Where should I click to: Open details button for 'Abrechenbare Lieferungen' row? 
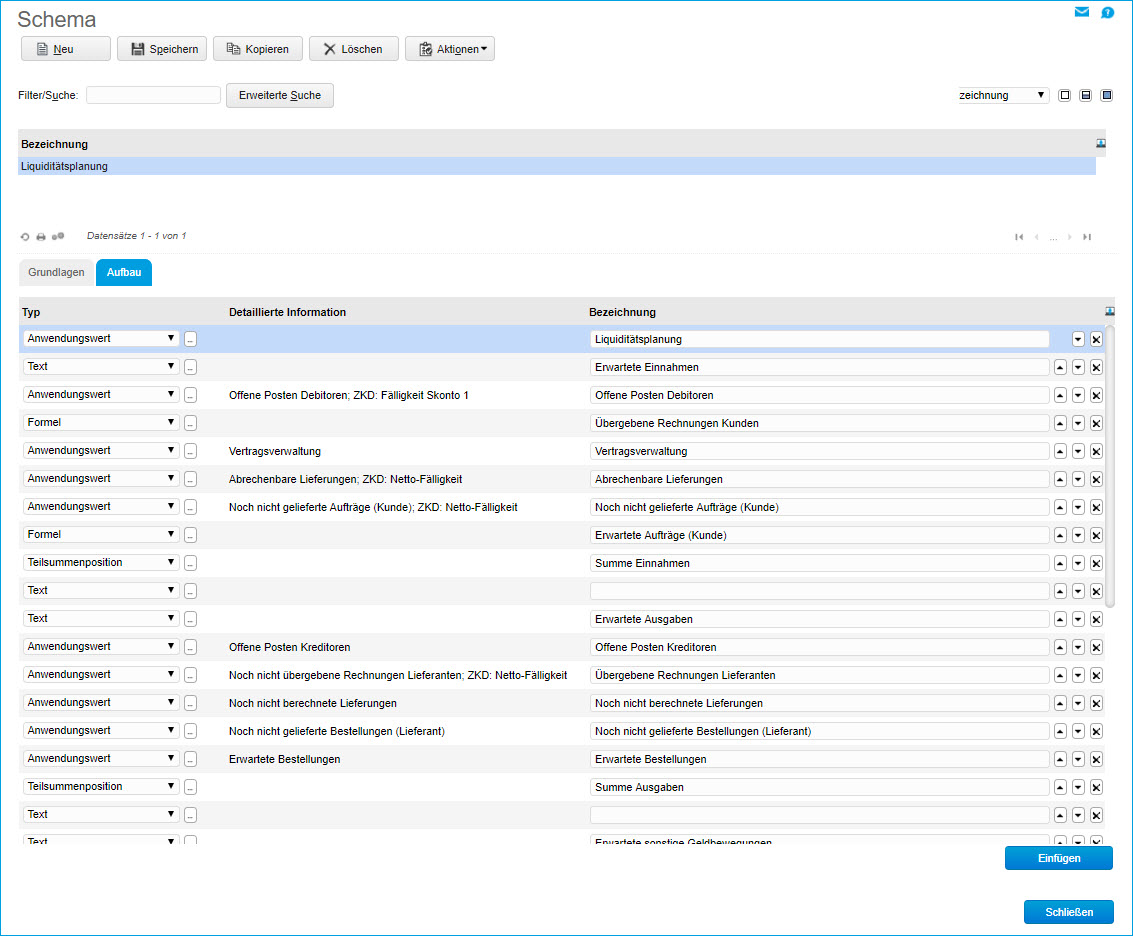click(x=190, y=479)
